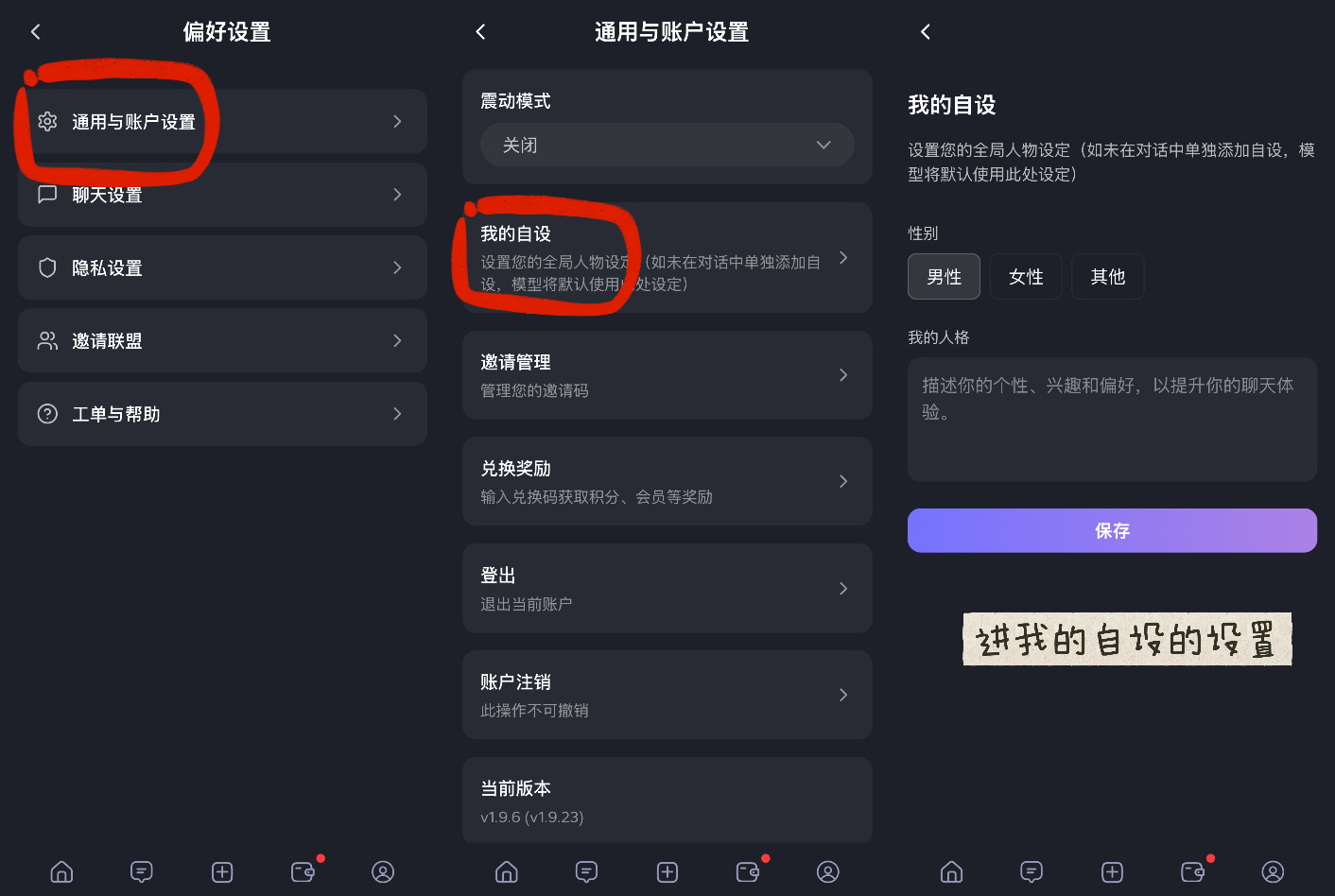
Task: Open profile icon in right panel bottom bar
Action: pos(1273,871)
